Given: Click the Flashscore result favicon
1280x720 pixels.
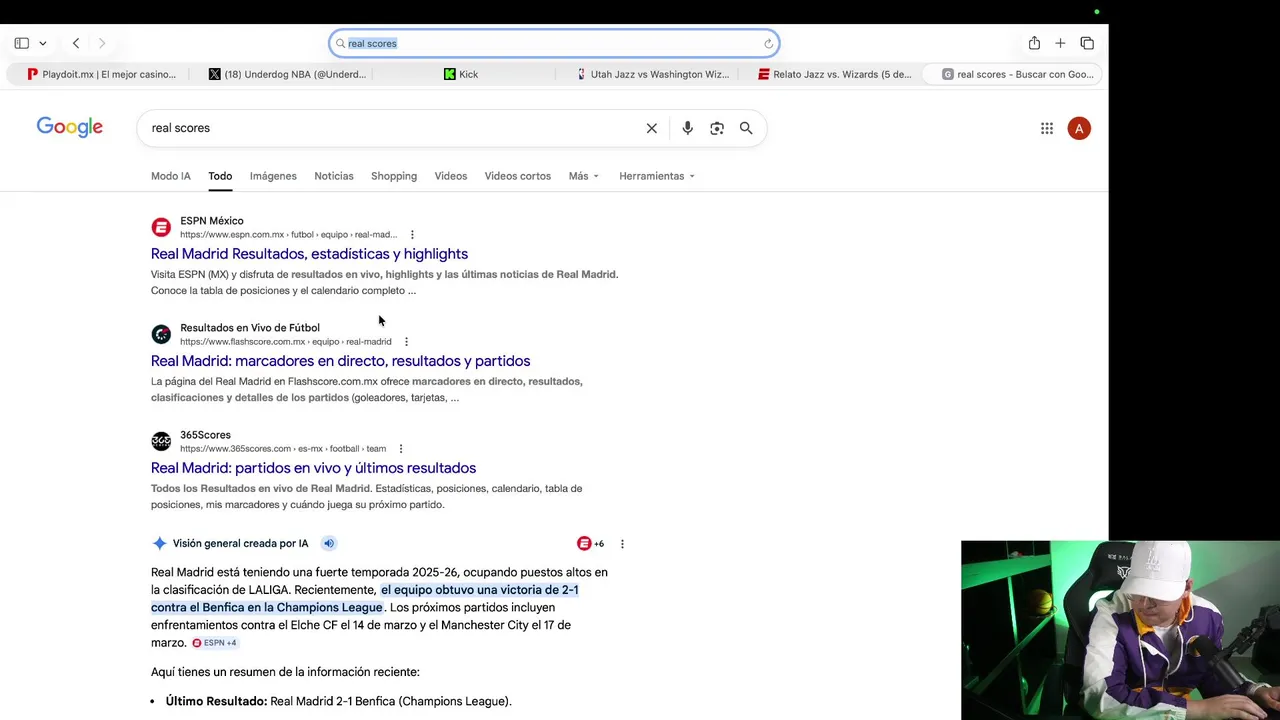Looking at the screenshot, I should (x=161, y=334).
